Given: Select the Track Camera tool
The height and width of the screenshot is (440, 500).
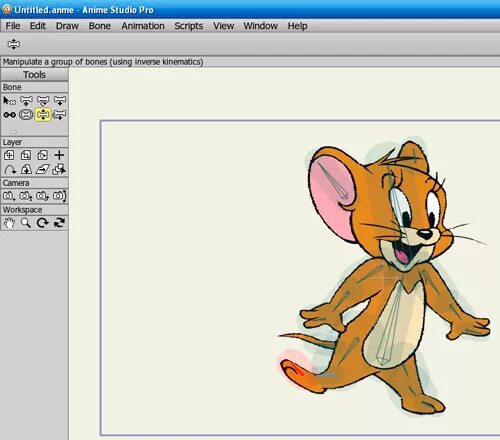Looking at the screenshot, I should pos(9,196).
